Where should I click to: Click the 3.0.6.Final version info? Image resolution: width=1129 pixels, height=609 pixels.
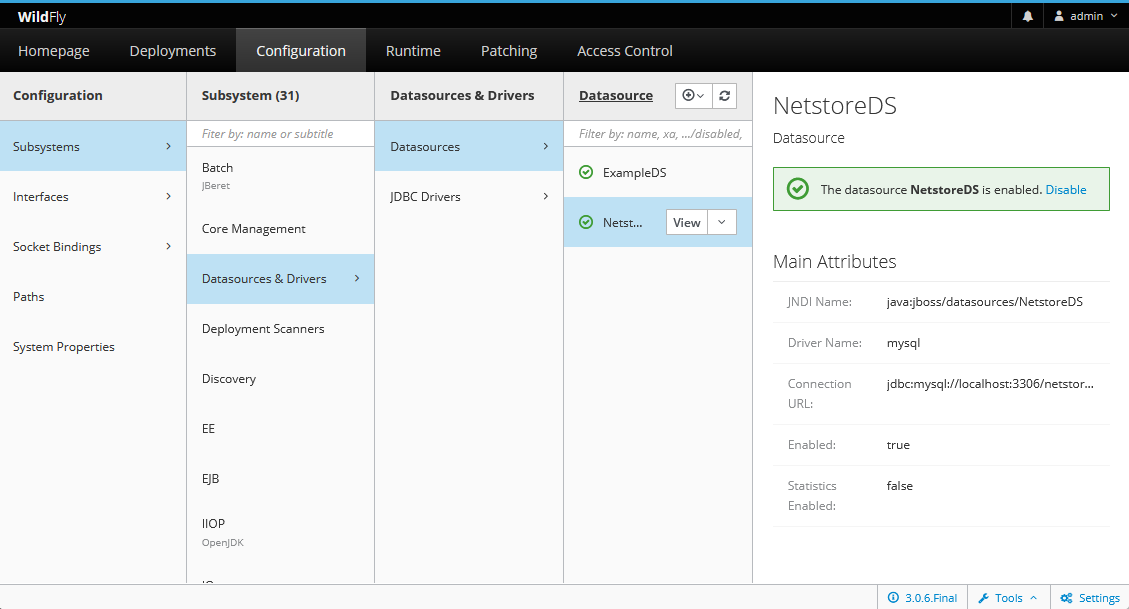[922, 597]
